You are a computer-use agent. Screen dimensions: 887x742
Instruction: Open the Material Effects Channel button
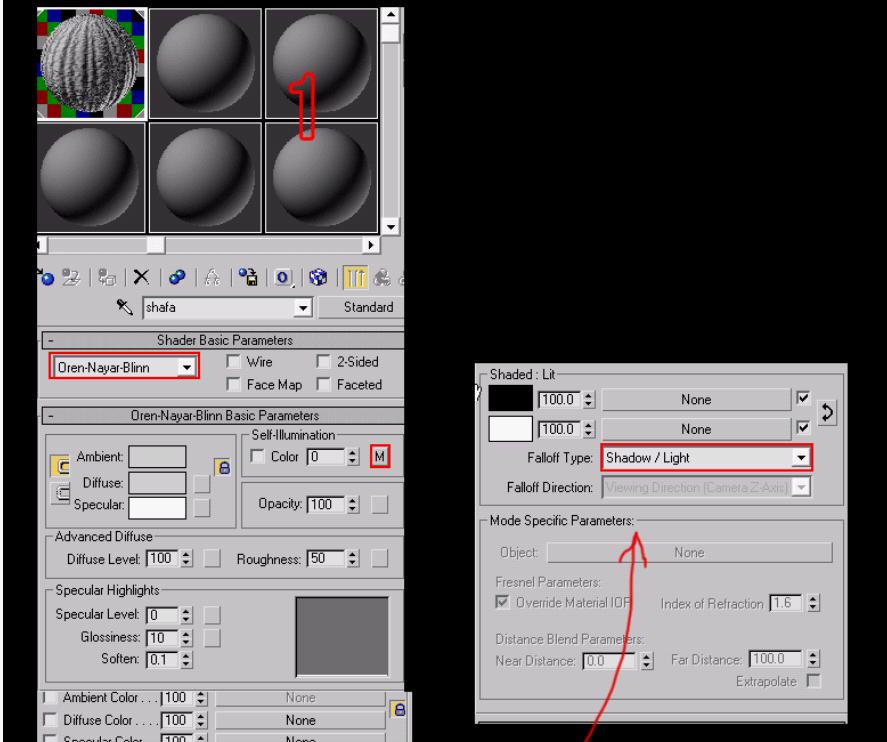point(283,278)
